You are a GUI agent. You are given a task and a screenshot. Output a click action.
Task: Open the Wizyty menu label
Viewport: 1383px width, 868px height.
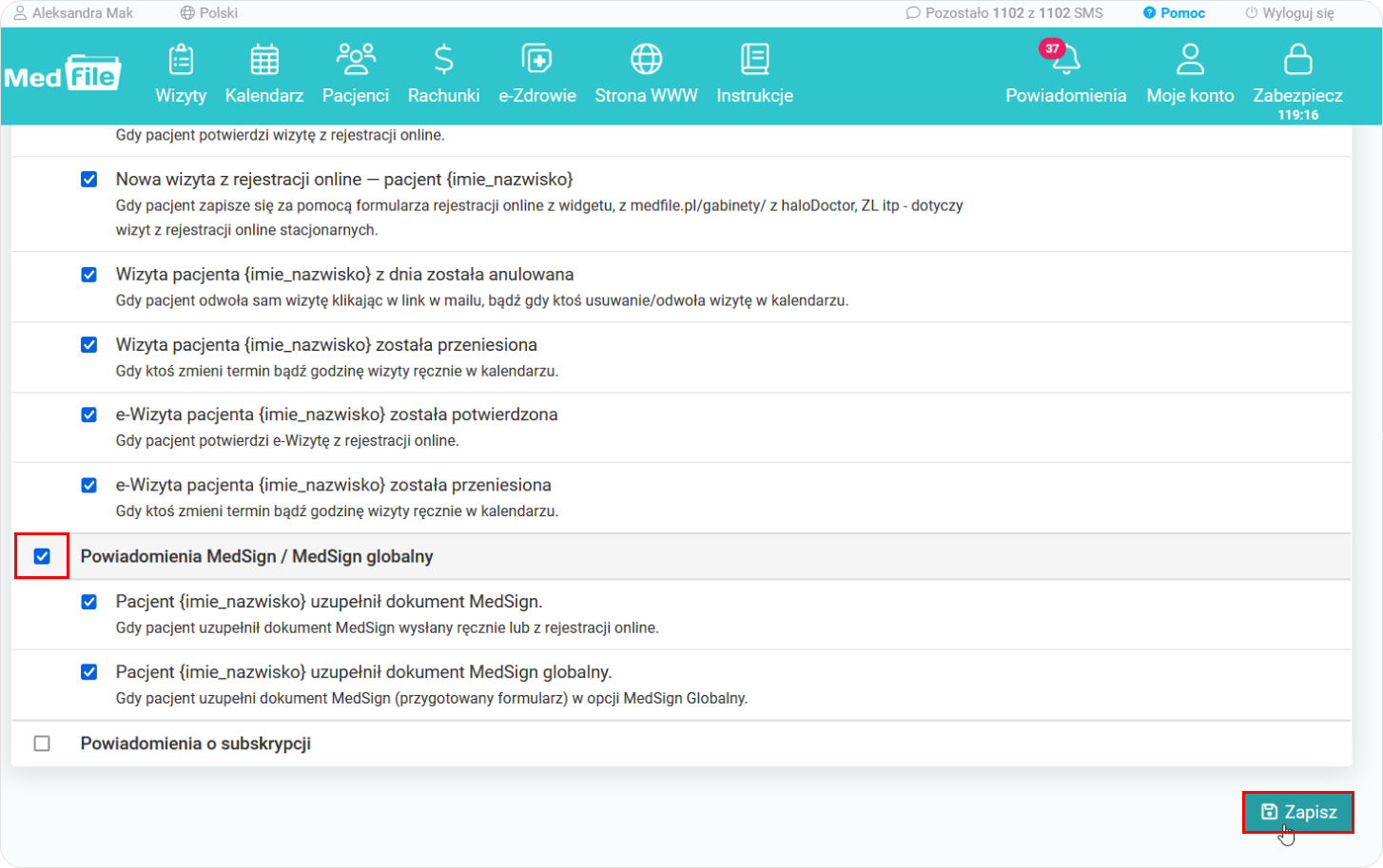pos(181,96)
